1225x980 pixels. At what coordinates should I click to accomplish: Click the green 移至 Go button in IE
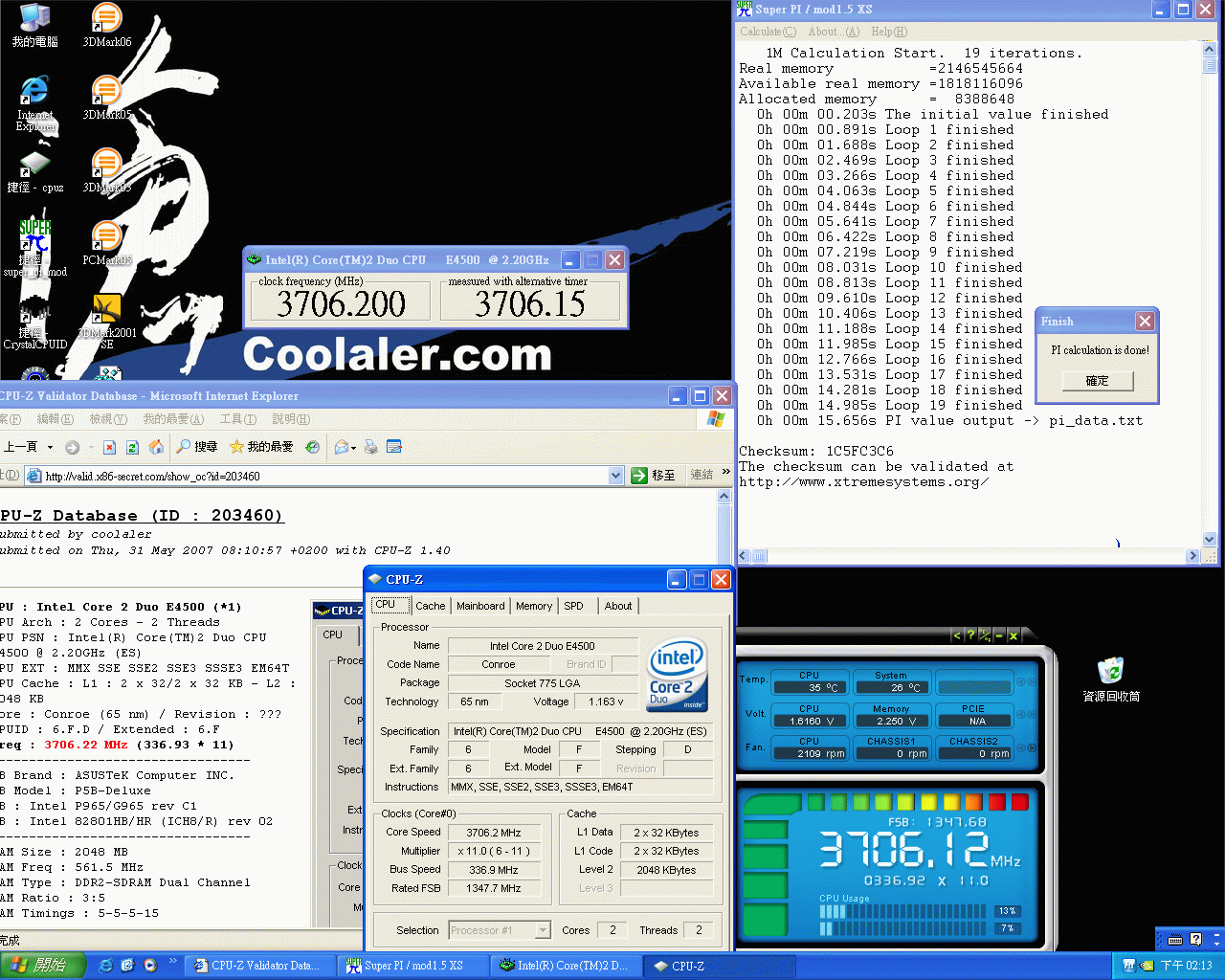pyautogui.click(x=654, y=476)
